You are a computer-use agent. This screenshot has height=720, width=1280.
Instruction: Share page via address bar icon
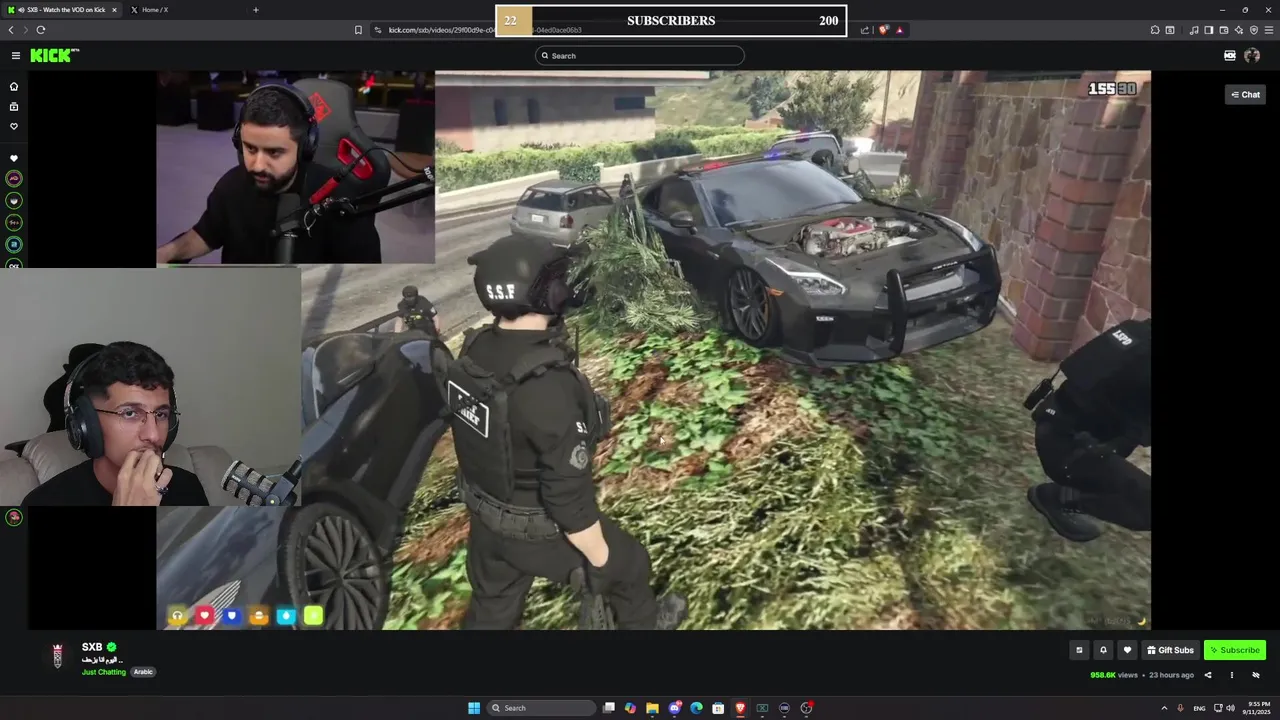click(865, 30)
